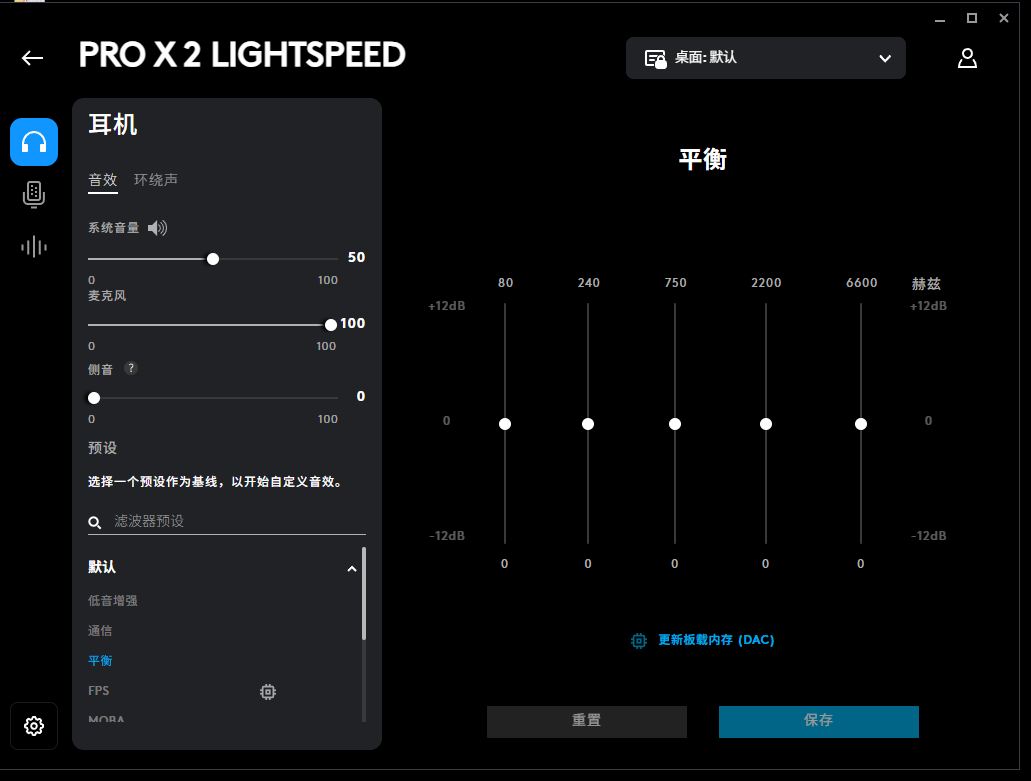Select the FPS preset
Image resolution: width=1031 pixels, height=781 pixels.
[x=99, y=690]
